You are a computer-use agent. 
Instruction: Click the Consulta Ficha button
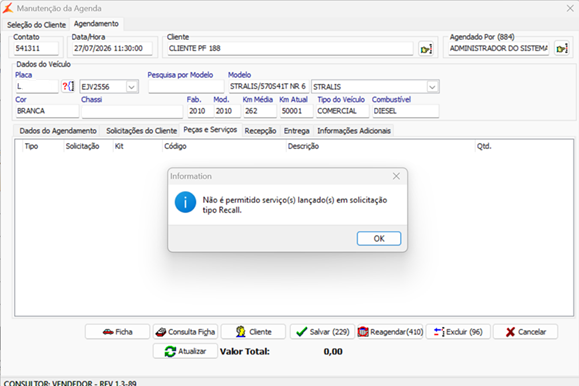pyautogui.click(x=185, y=332)
